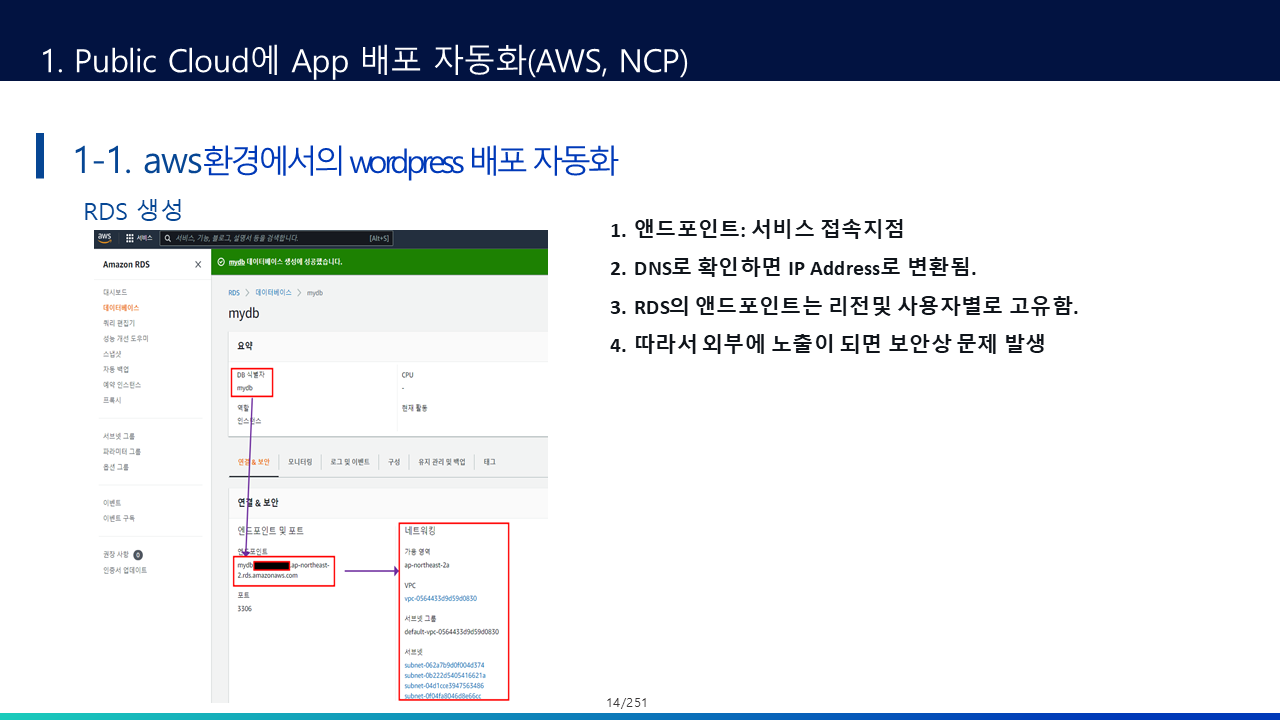Click the port value 3306

tap(245, 608)
